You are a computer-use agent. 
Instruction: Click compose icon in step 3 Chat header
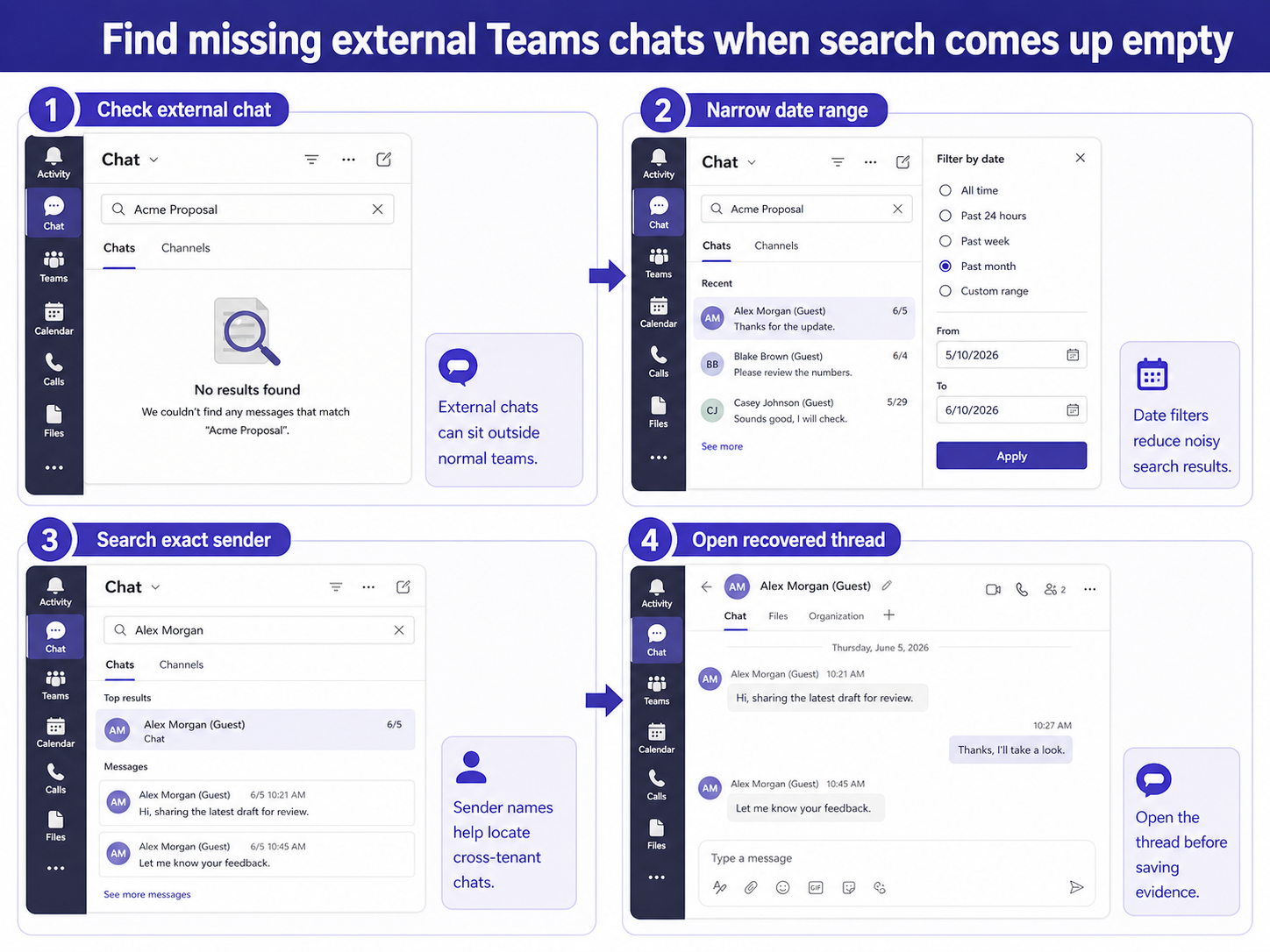403,587
